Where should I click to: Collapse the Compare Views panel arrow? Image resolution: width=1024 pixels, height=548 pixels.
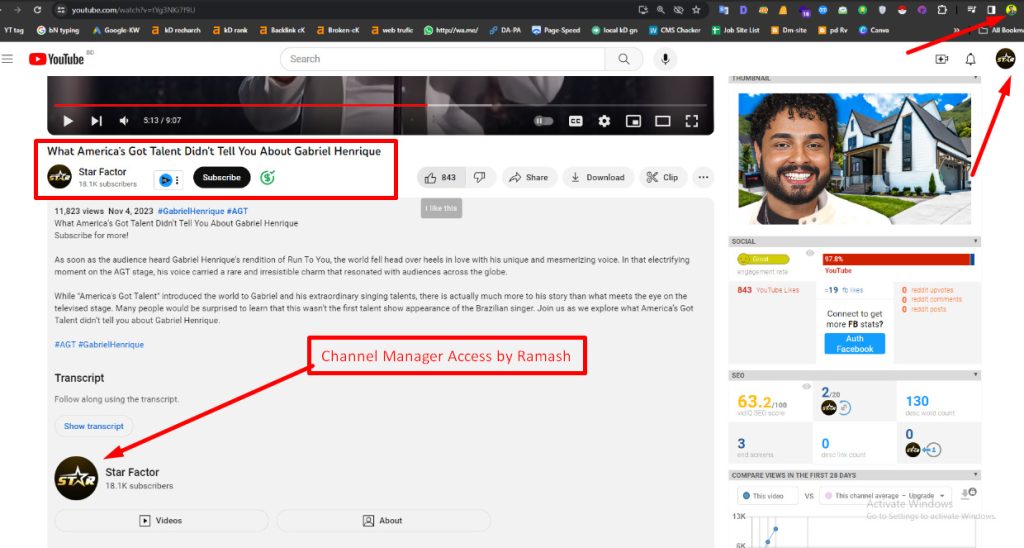(976, 475)
